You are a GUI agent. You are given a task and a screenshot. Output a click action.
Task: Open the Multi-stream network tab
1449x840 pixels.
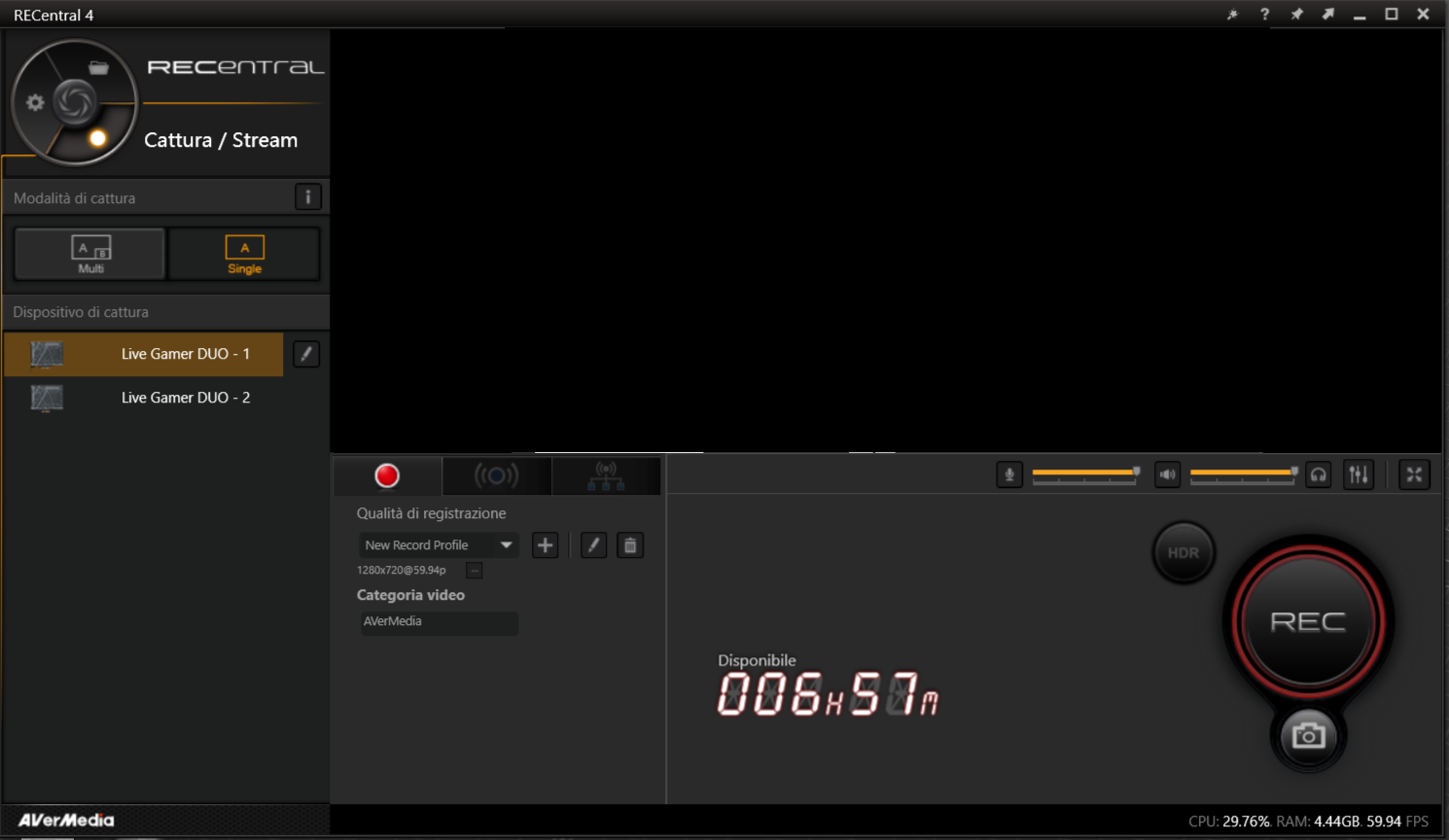(606, 475)
